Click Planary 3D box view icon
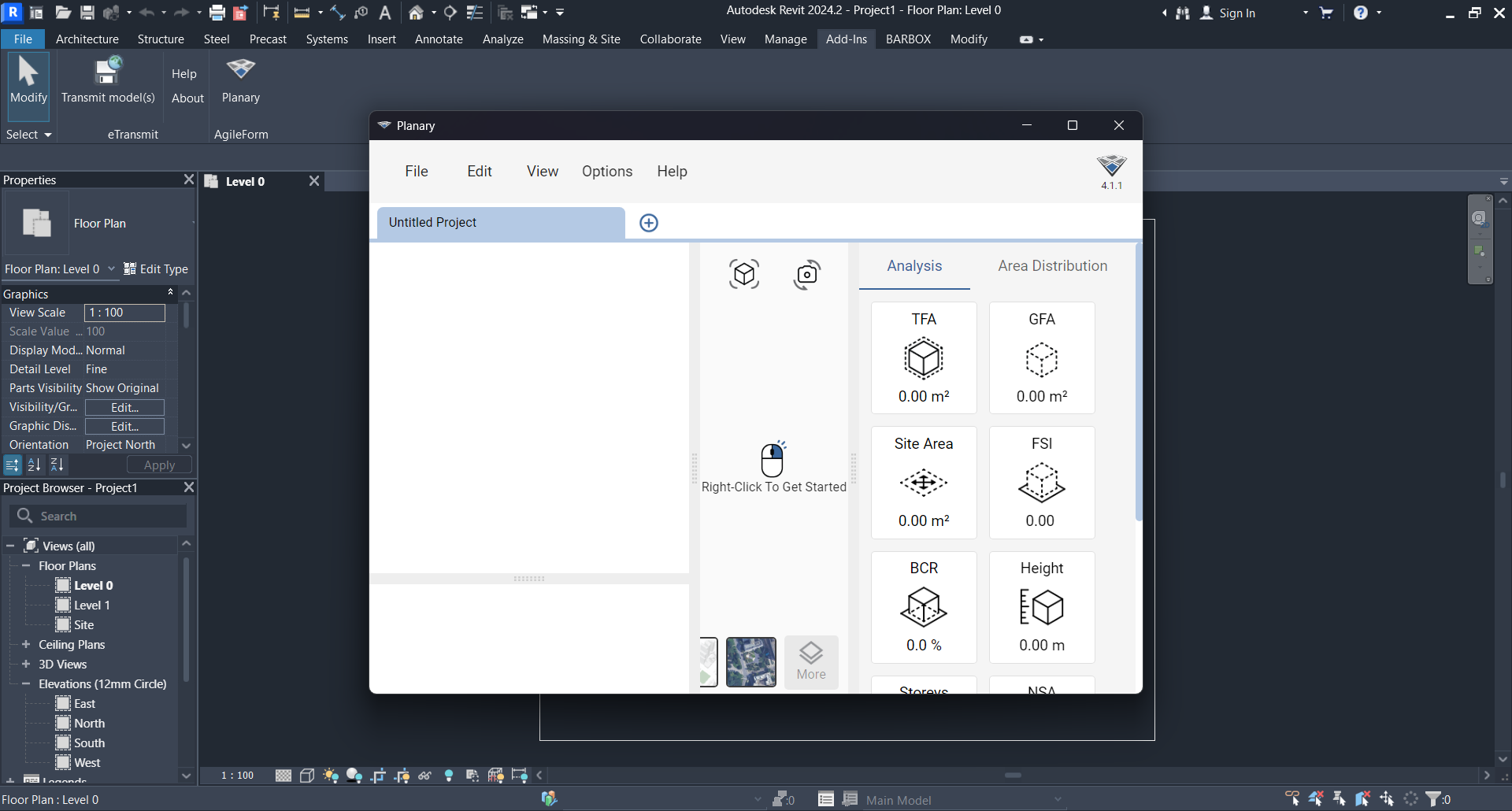 point(744,274)
